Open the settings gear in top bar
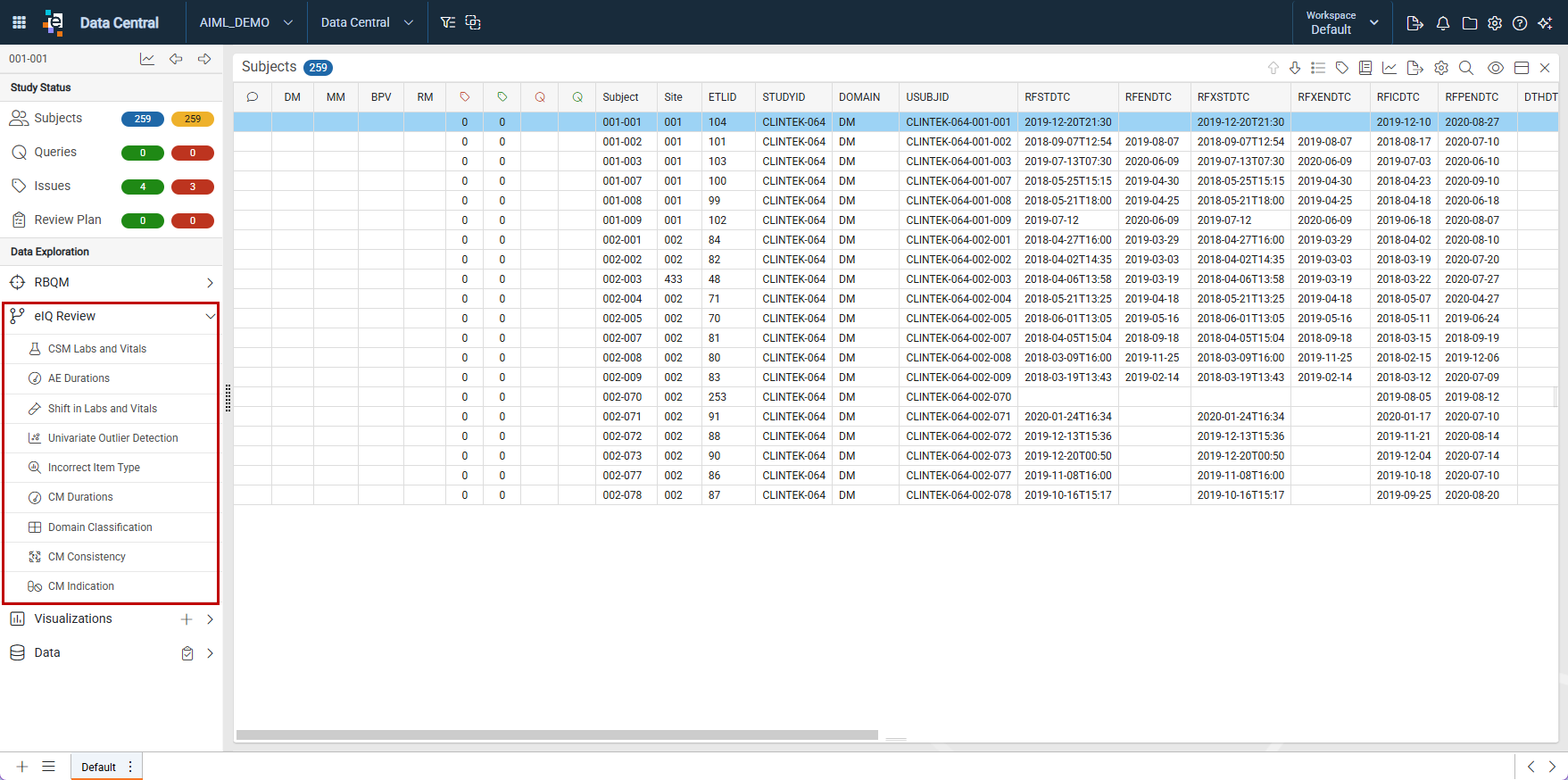 coord(1495,23)
